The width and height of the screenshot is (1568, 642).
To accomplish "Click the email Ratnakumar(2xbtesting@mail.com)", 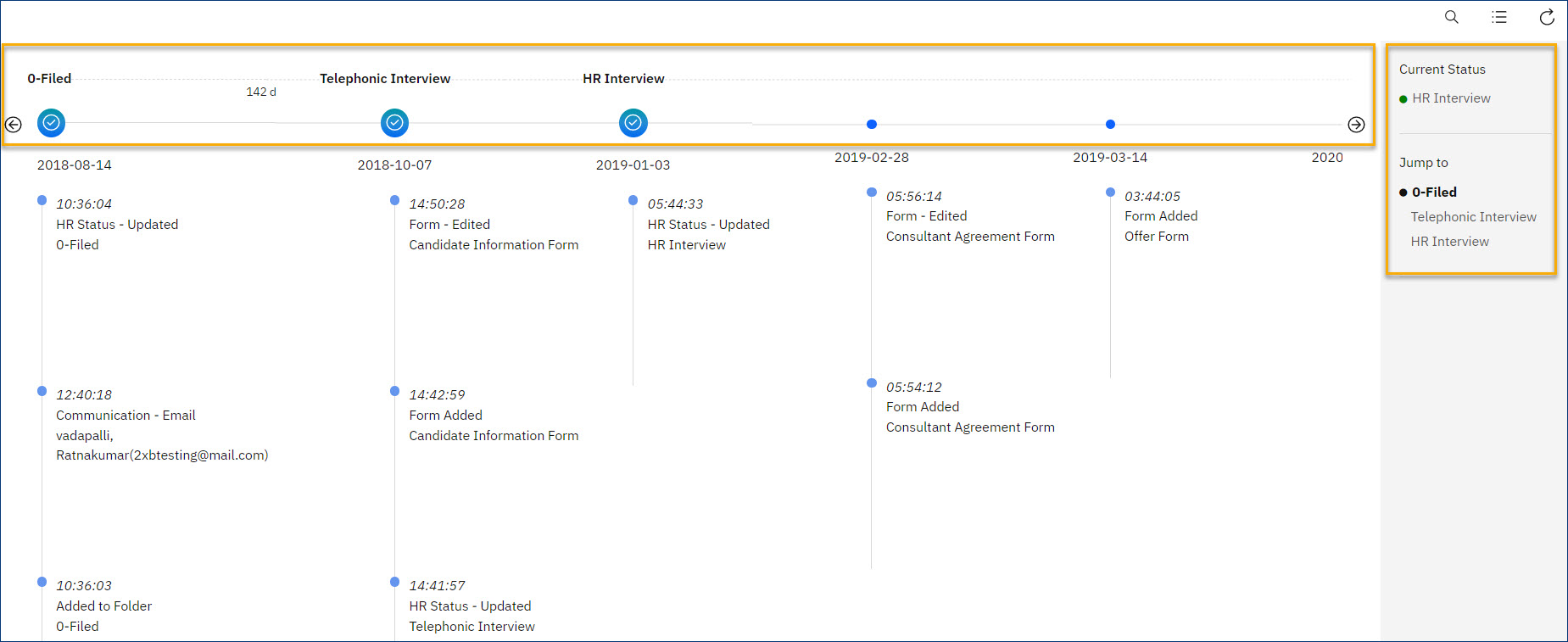I will [162, 455].
